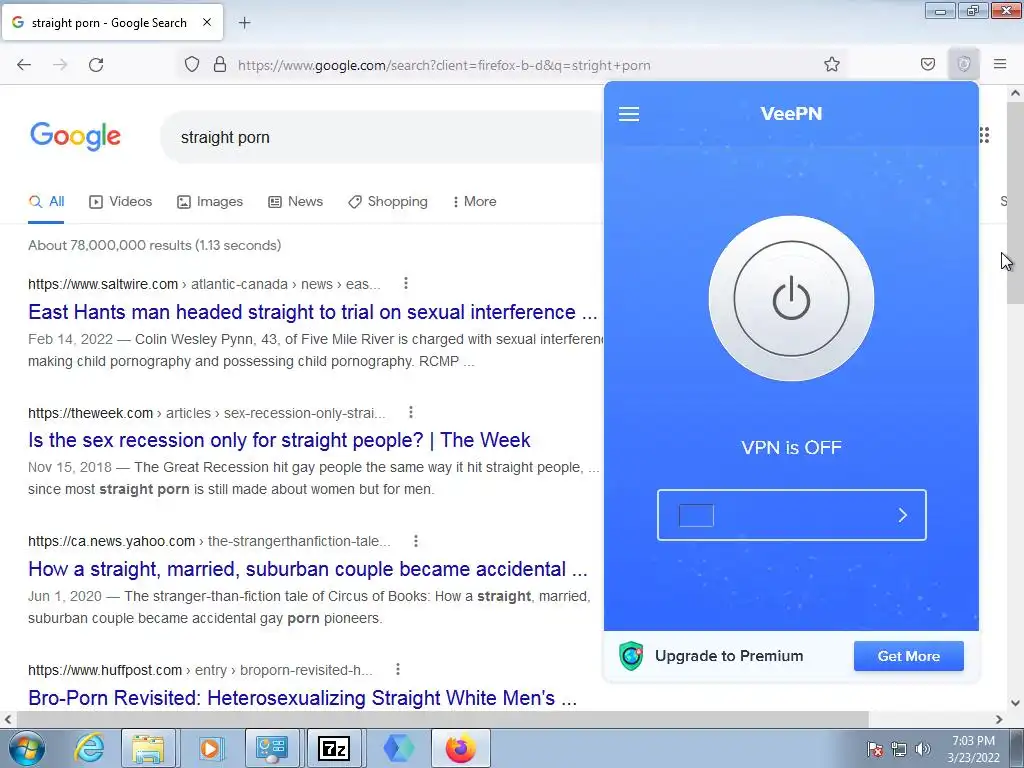The width and height of the screenshot is (1024, 768).
Task: Open The Week sex recession article link
Action: coord(279,440)
